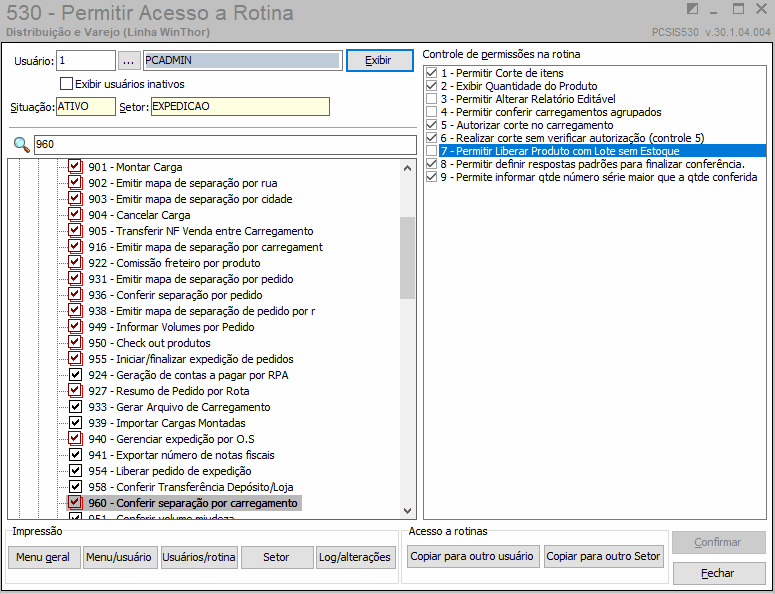Click Copiar para outro Setor
775x594 pixels.
coord(603,556)
